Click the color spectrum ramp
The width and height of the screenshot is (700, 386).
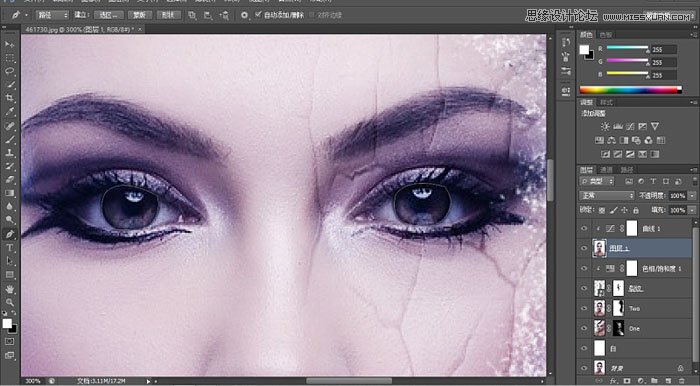630,90
